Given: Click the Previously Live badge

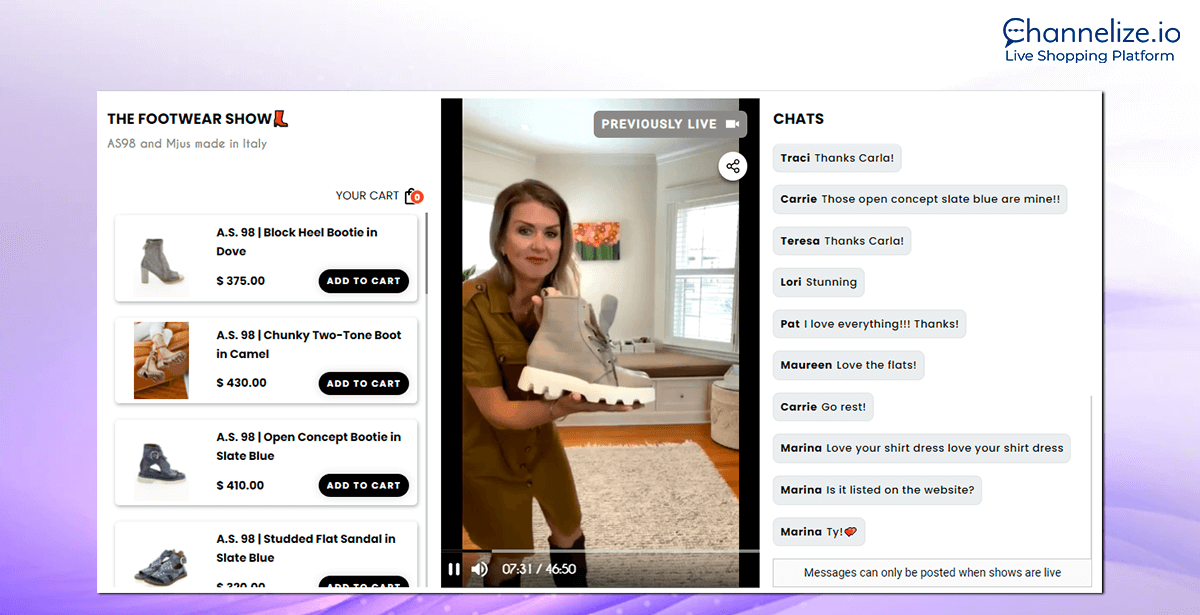Looking at the screenshot, I should click(671, 124).
